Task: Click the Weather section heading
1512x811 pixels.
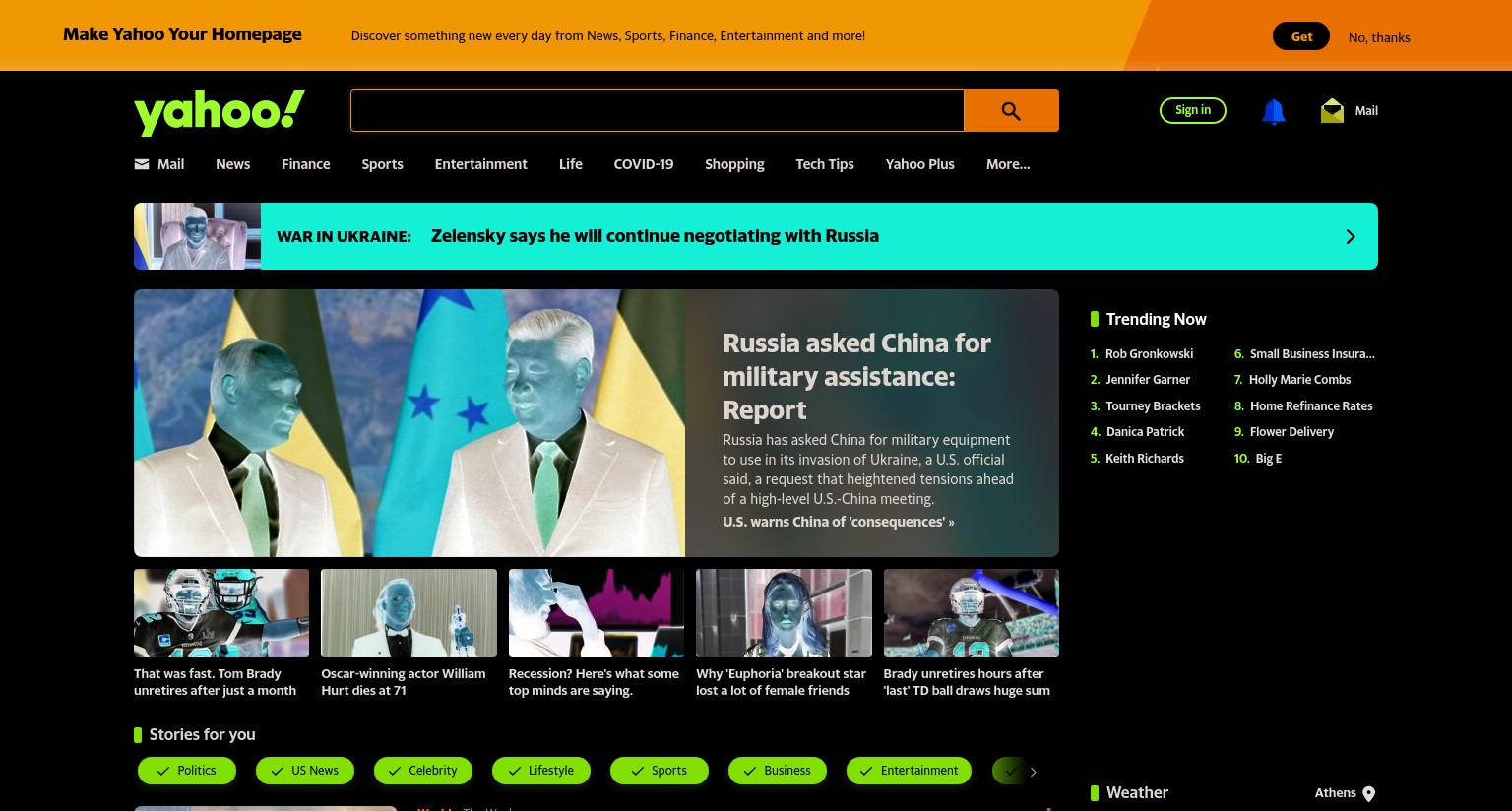Action: click(x=1137, y=793)
